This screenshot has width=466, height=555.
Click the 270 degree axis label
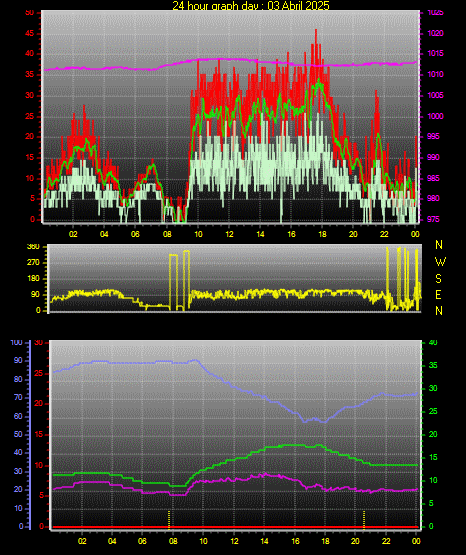pos(33,263)
